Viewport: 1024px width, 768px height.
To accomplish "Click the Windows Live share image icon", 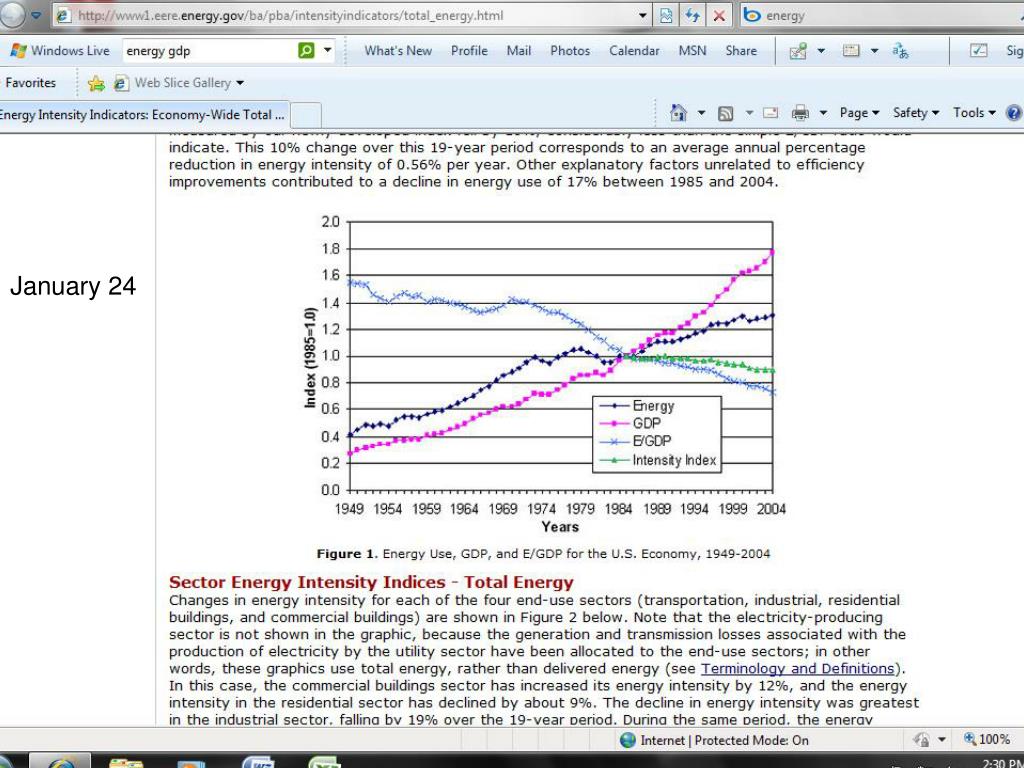I will 797,51.
